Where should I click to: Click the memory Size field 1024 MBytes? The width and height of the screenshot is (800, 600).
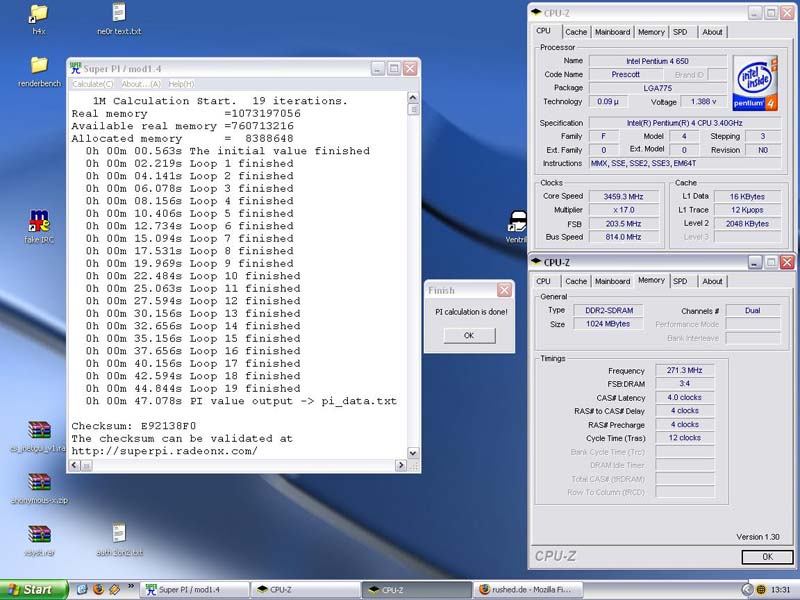(x=609, y=324)
